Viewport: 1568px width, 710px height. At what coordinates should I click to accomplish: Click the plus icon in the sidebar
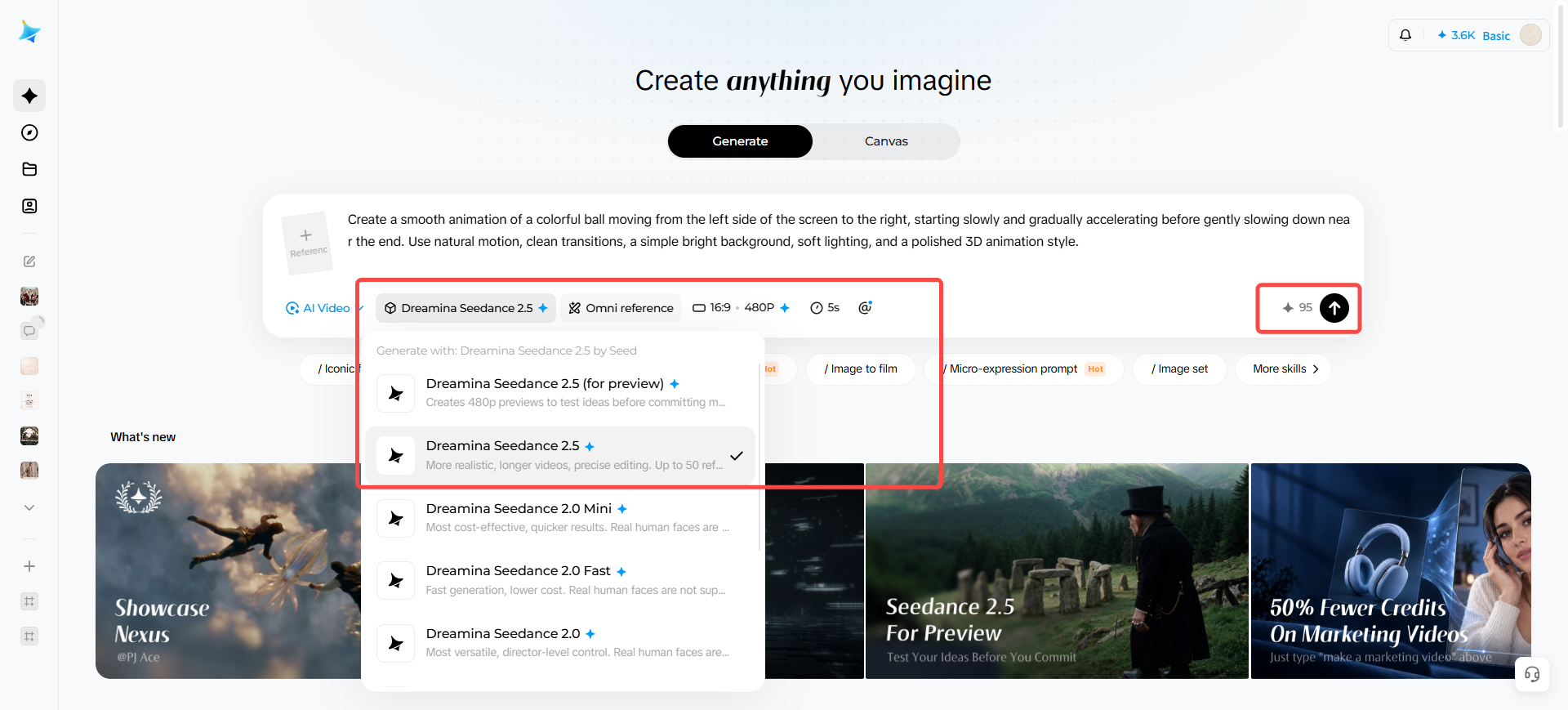pos(29,566)
